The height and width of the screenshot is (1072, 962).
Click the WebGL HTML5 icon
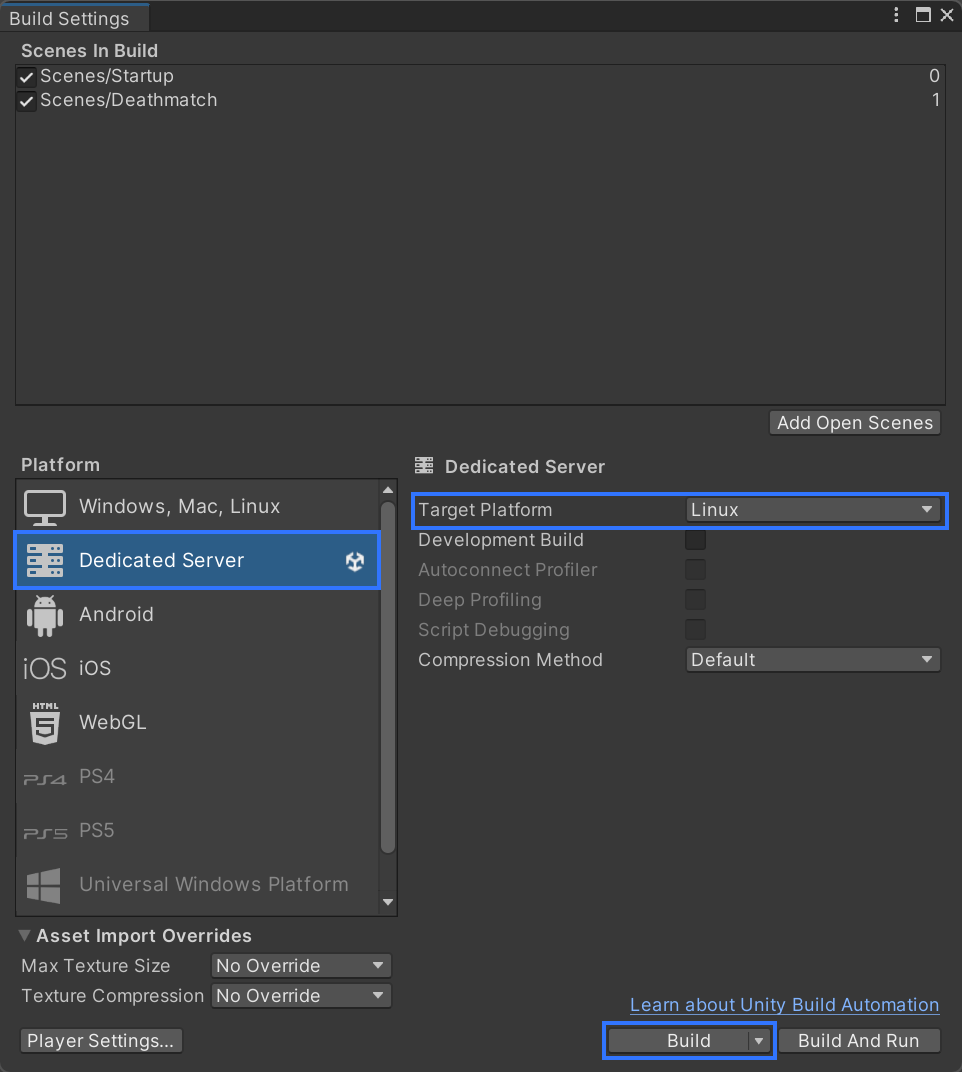coord(45,723)
